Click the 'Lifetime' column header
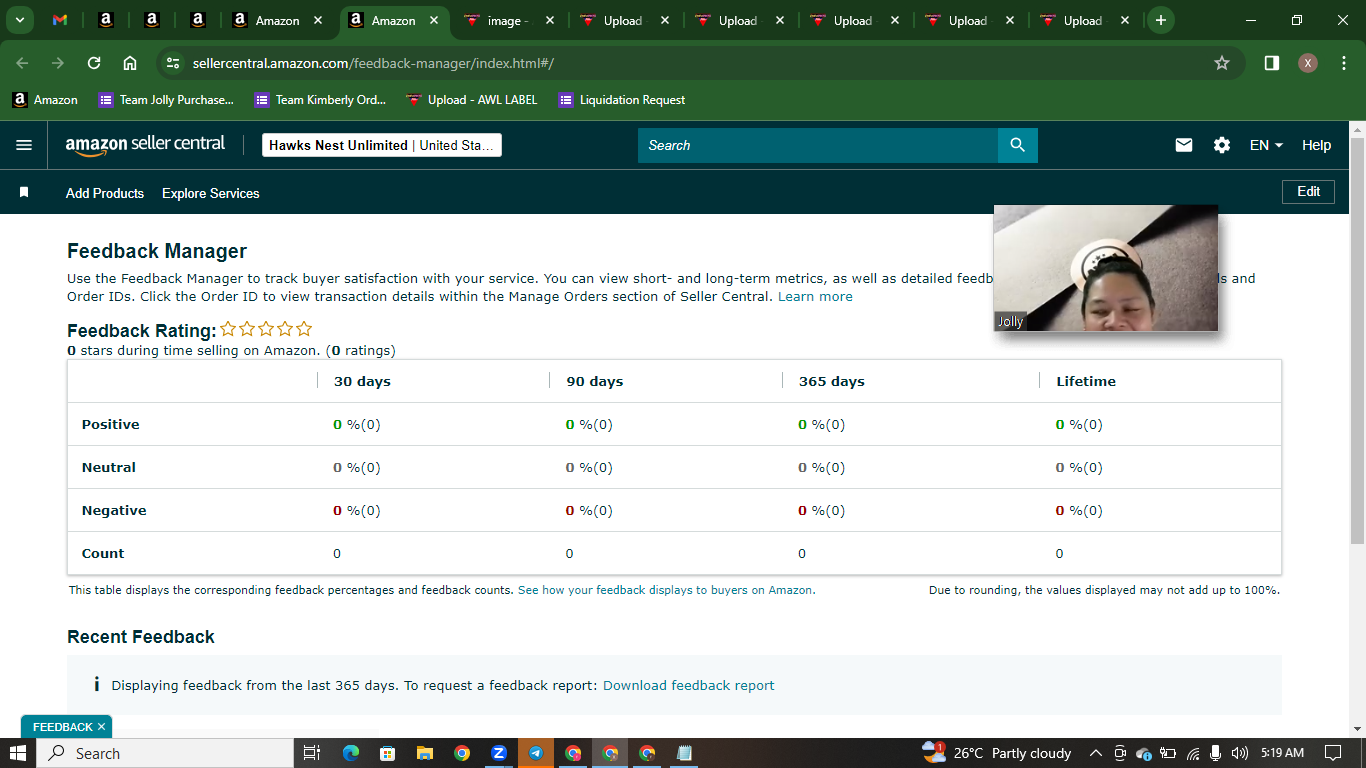Viewport: 1366px width, 768px height. (1086, 381)
